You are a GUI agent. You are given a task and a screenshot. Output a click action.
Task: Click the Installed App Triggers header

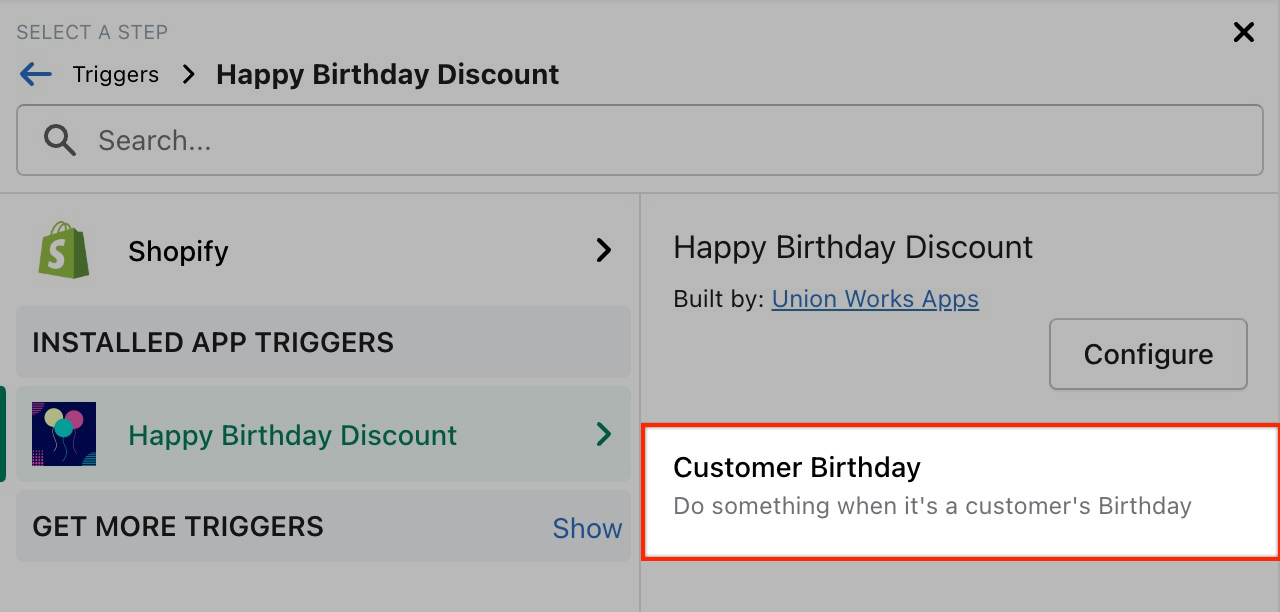(213, 343)
